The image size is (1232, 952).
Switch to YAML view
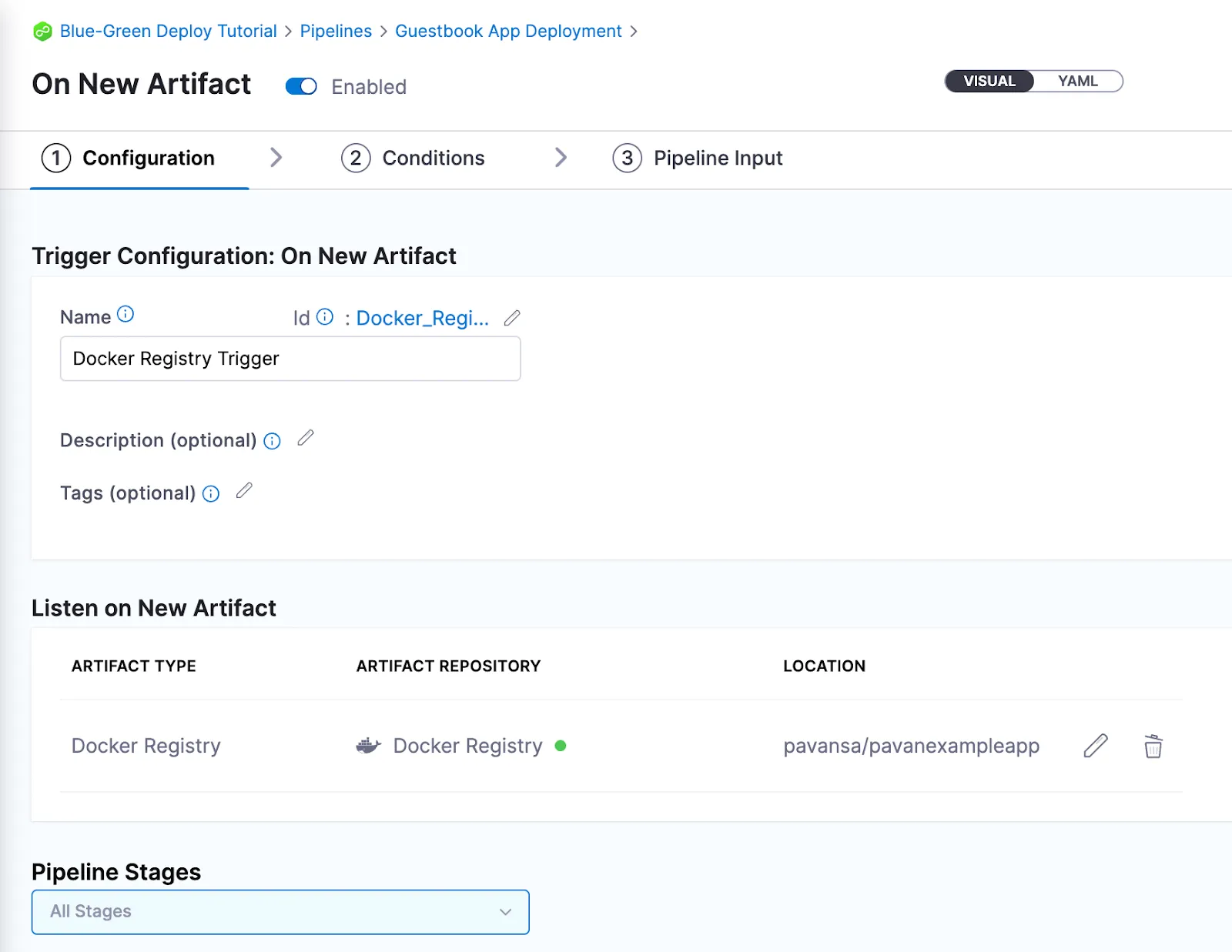pos(1077,81)
